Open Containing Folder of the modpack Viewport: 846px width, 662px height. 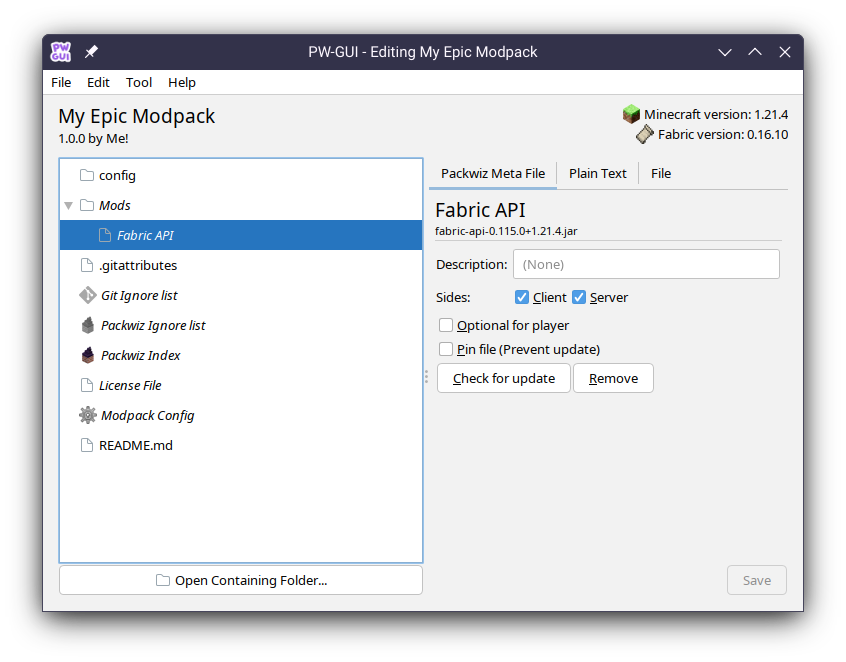coord(240,580)
